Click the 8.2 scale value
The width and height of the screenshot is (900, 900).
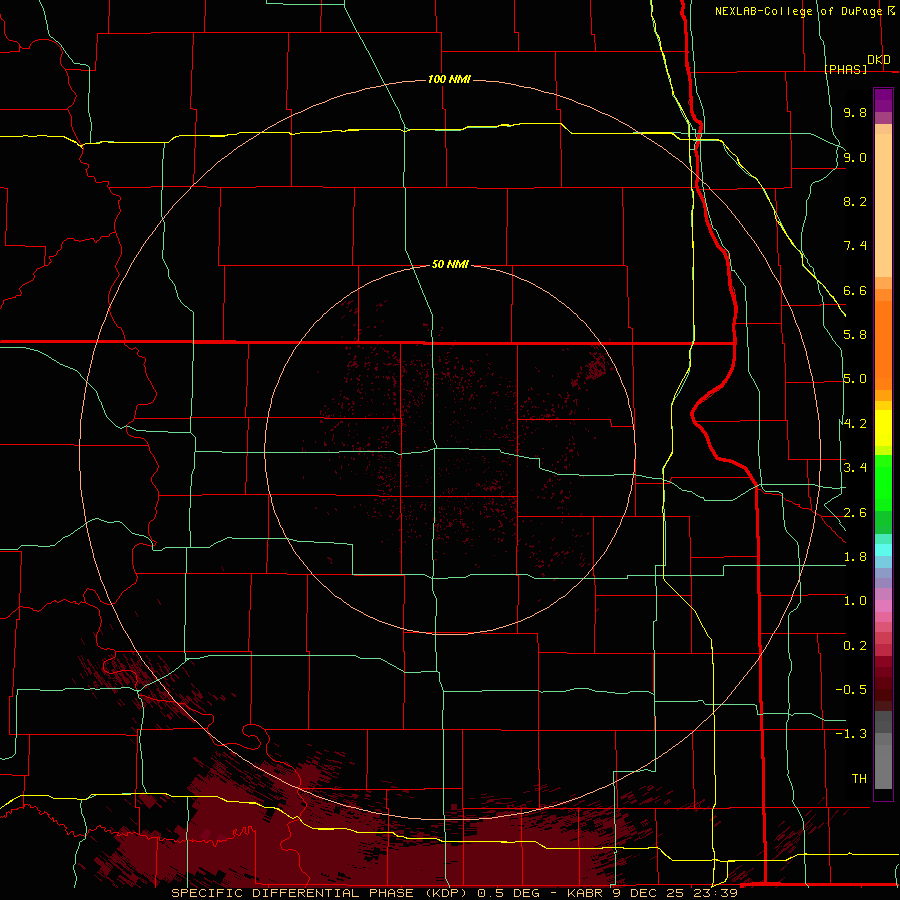855,201
